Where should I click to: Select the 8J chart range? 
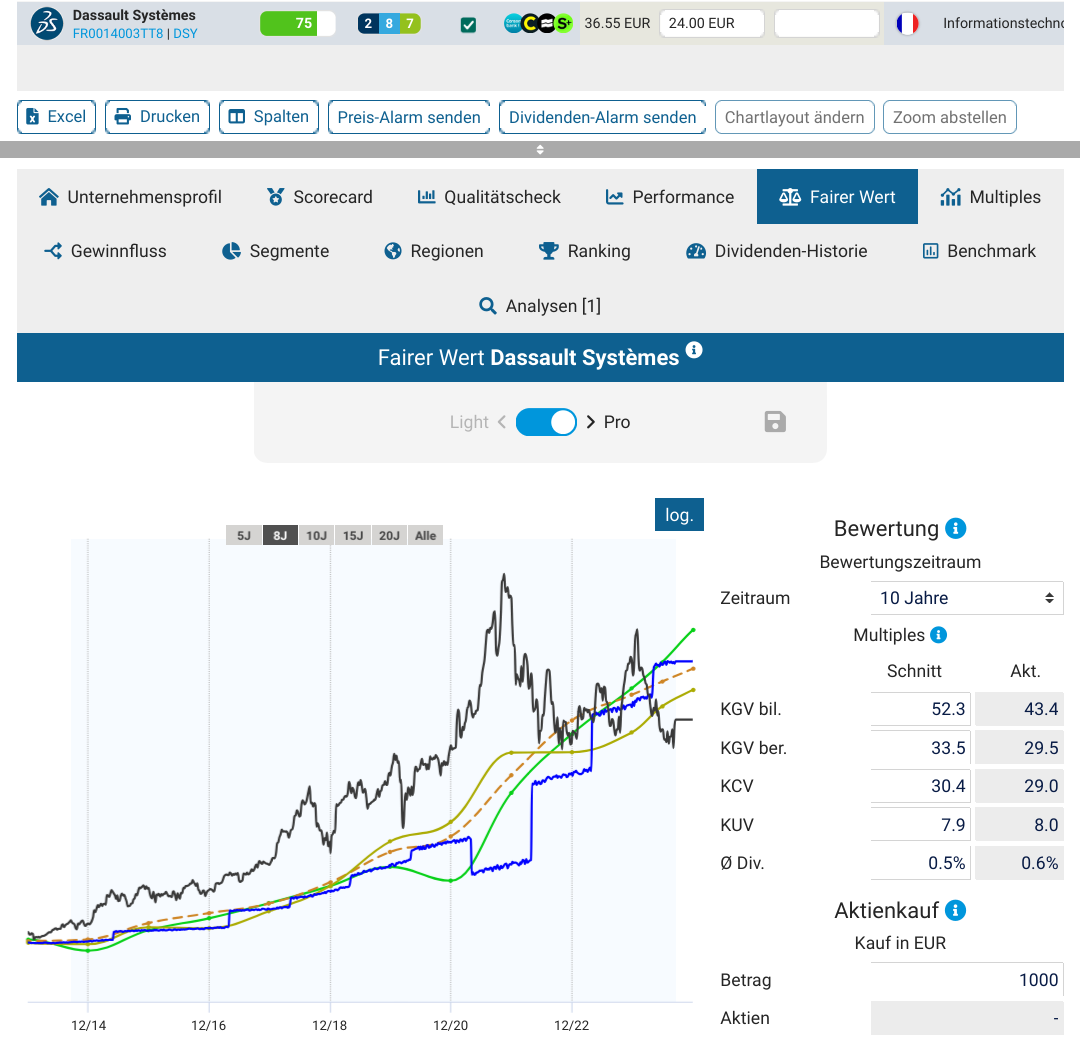280,535
